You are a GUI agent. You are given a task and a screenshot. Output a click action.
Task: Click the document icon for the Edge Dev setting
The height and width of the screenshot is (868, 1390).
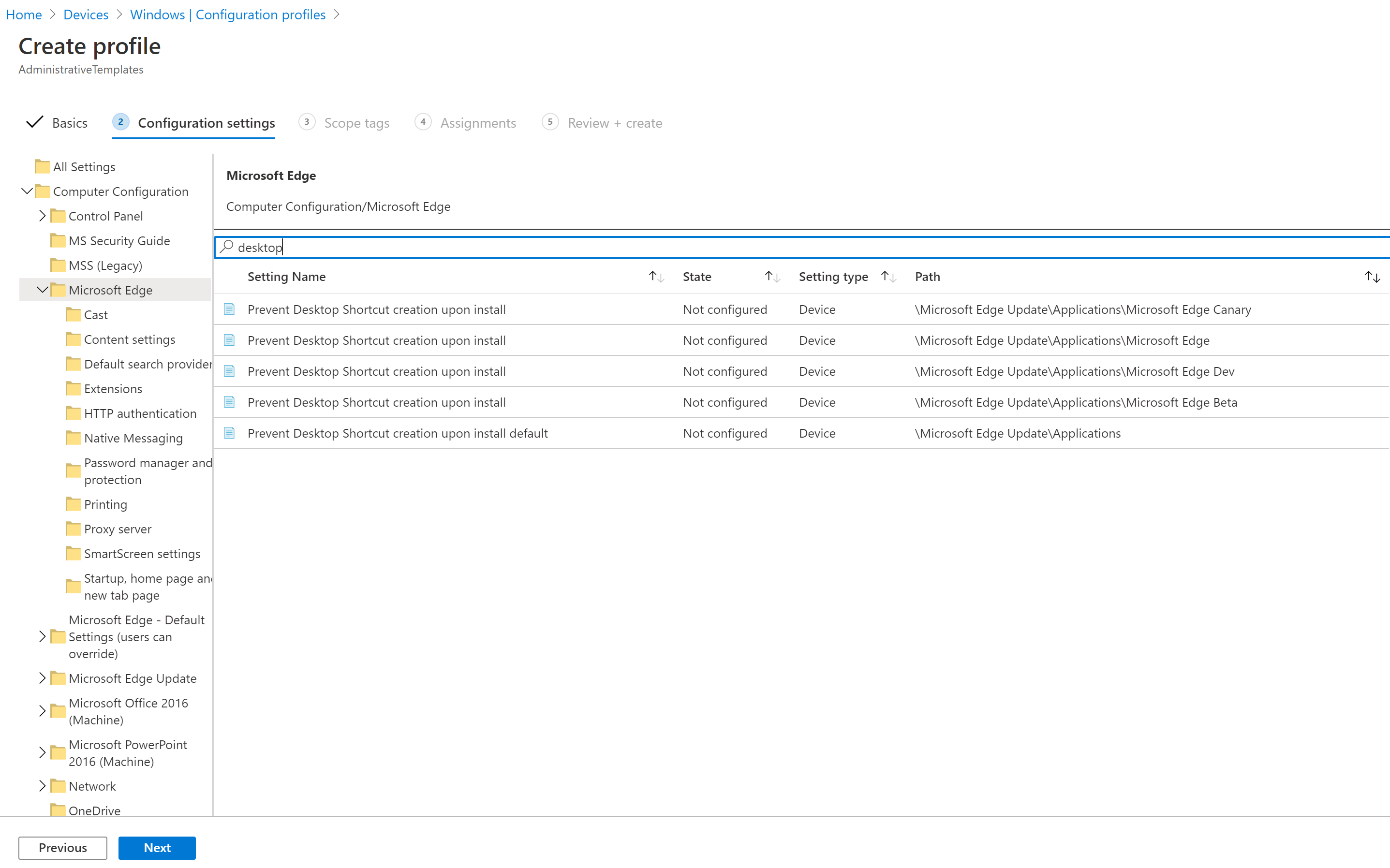(229, 371)
